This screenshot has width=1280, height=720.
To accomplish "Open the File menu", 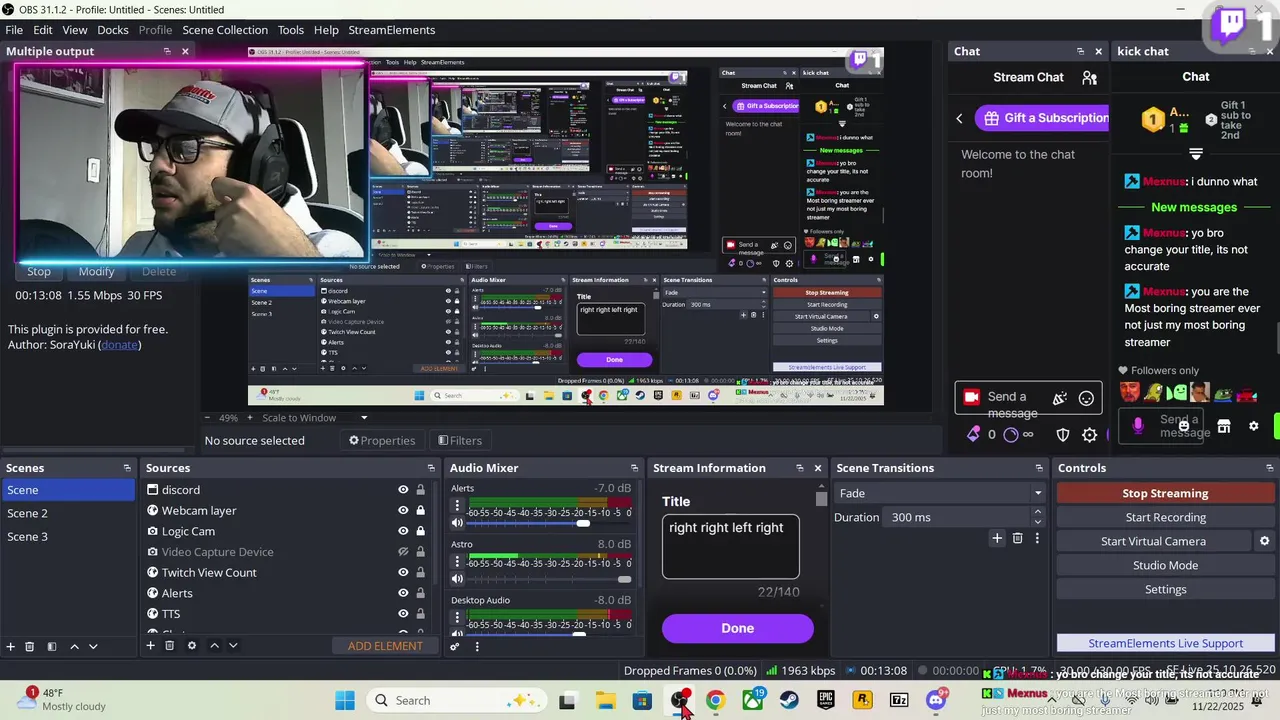I will (x=14, y=30).
